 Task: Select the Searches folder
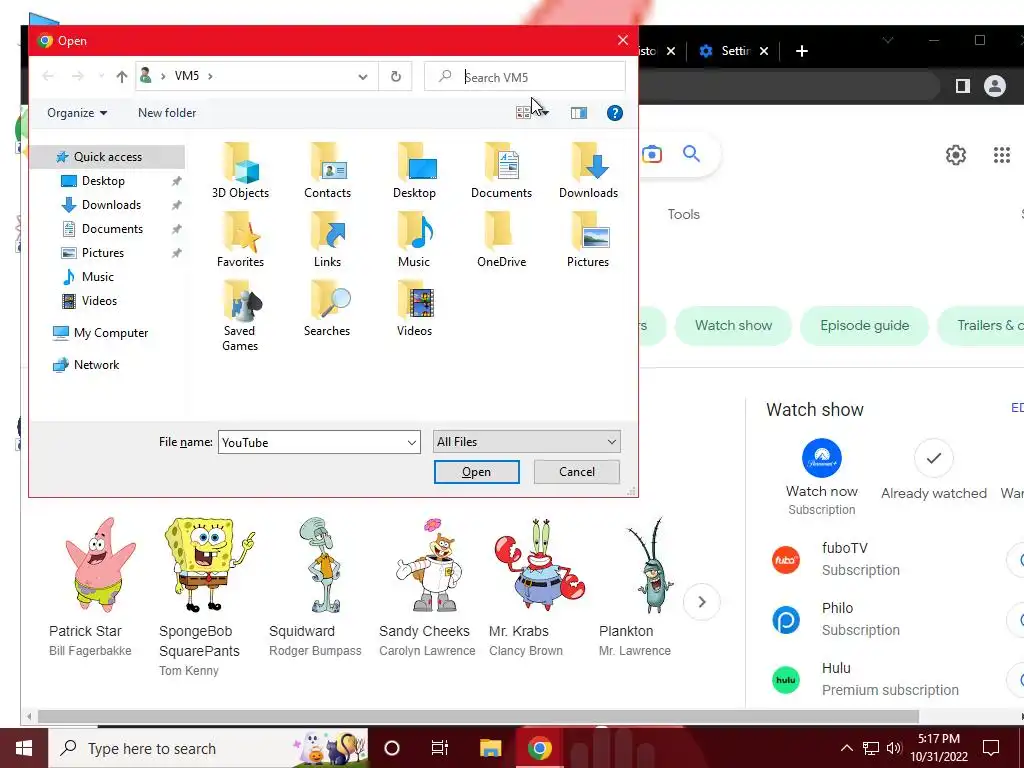coord(327,309)
